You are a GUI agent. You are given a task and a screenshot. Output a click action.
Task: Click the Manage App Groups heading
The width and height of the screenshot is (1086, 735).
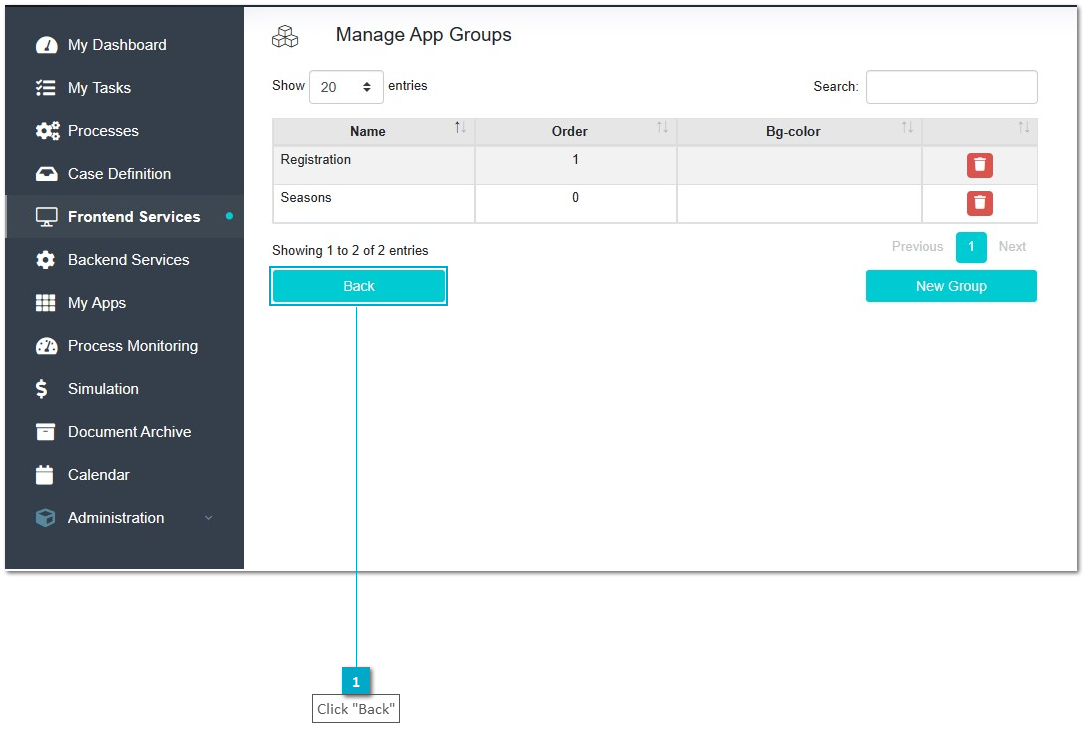tap(423, 35)
